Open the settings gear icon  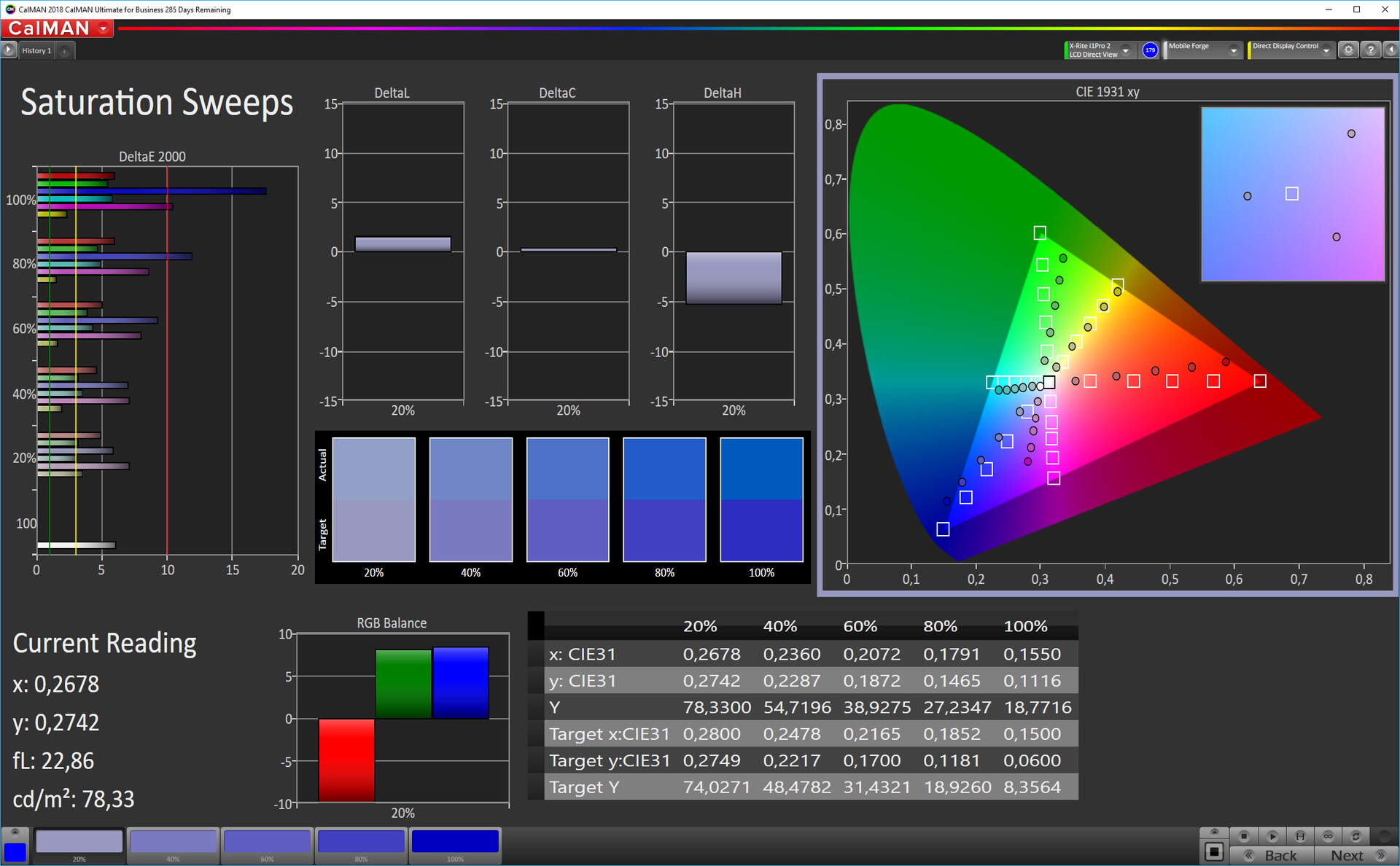click(x=1349, y=50)
